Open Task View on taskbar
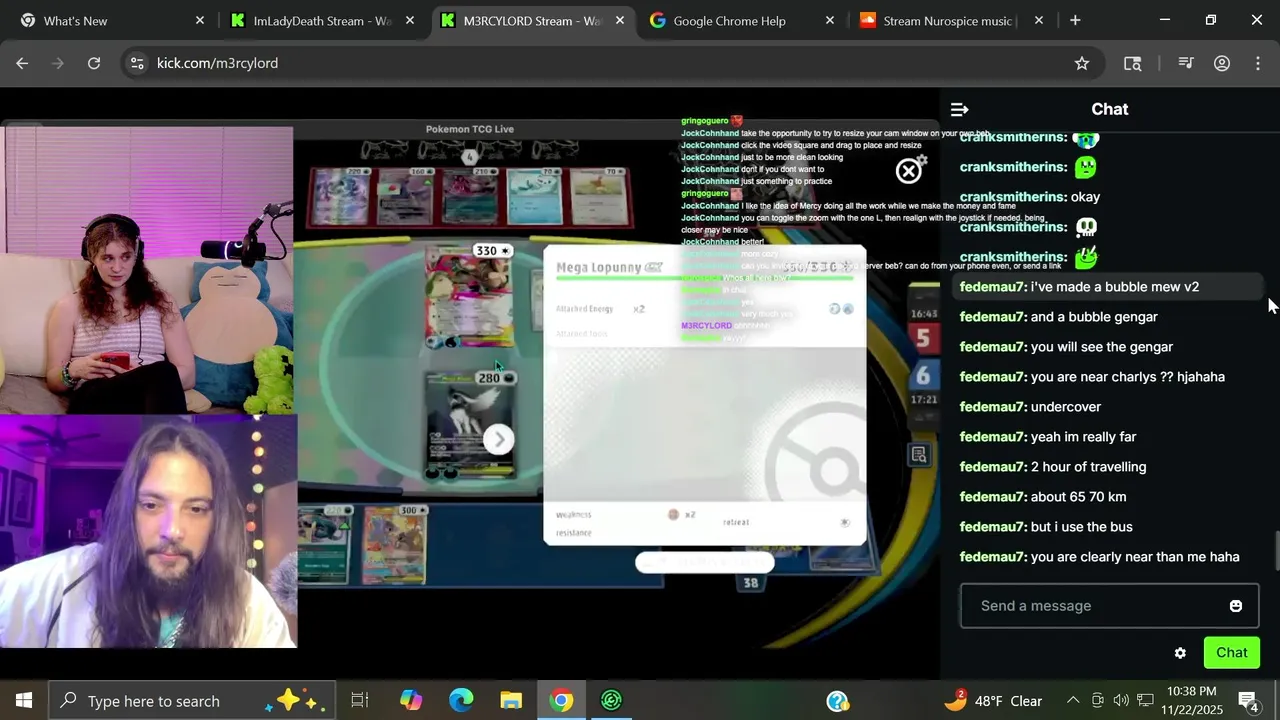This screenshot has width=1280, height=720. point(360,701)
